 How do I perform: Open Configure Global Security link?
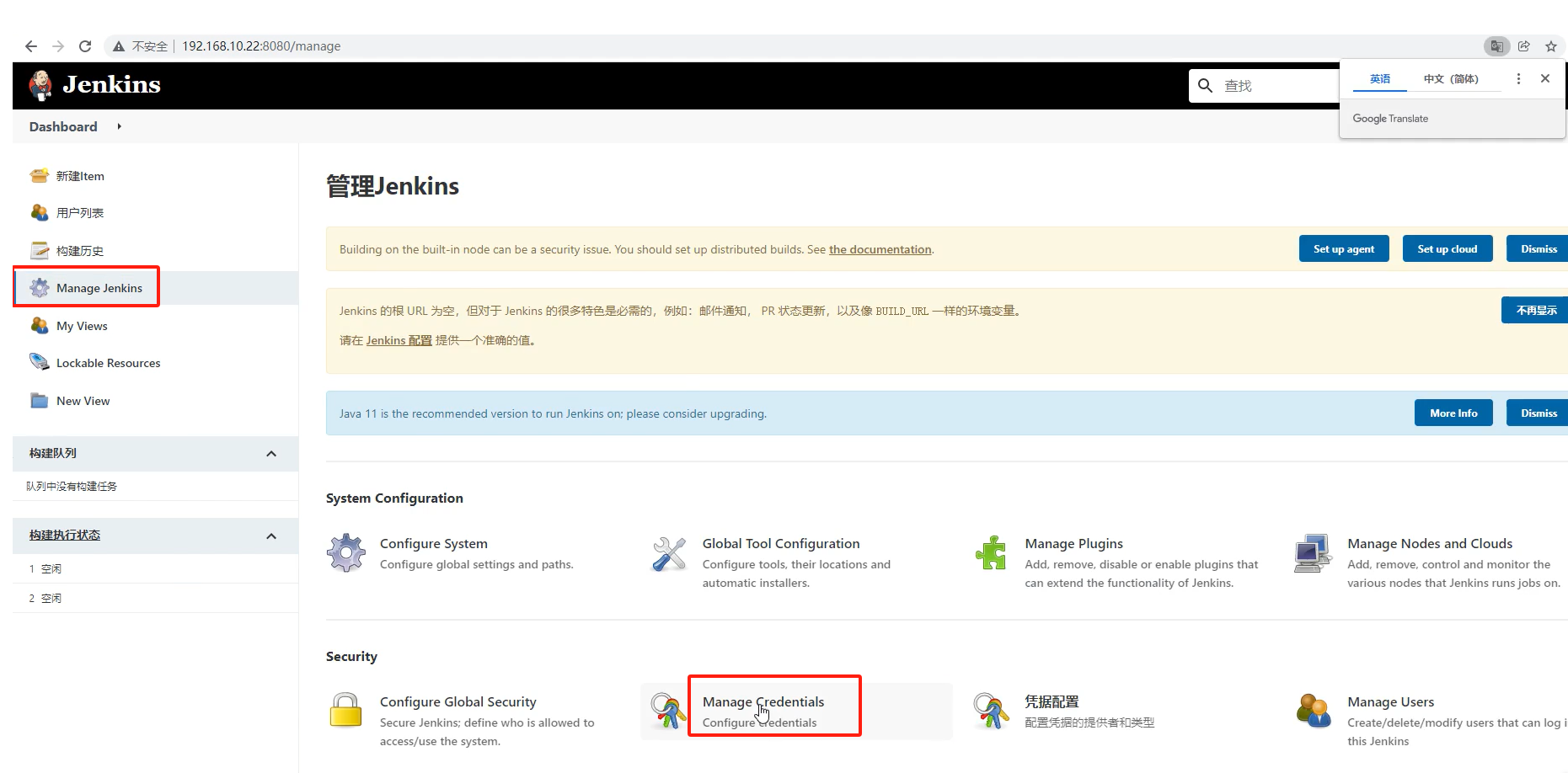458,702
